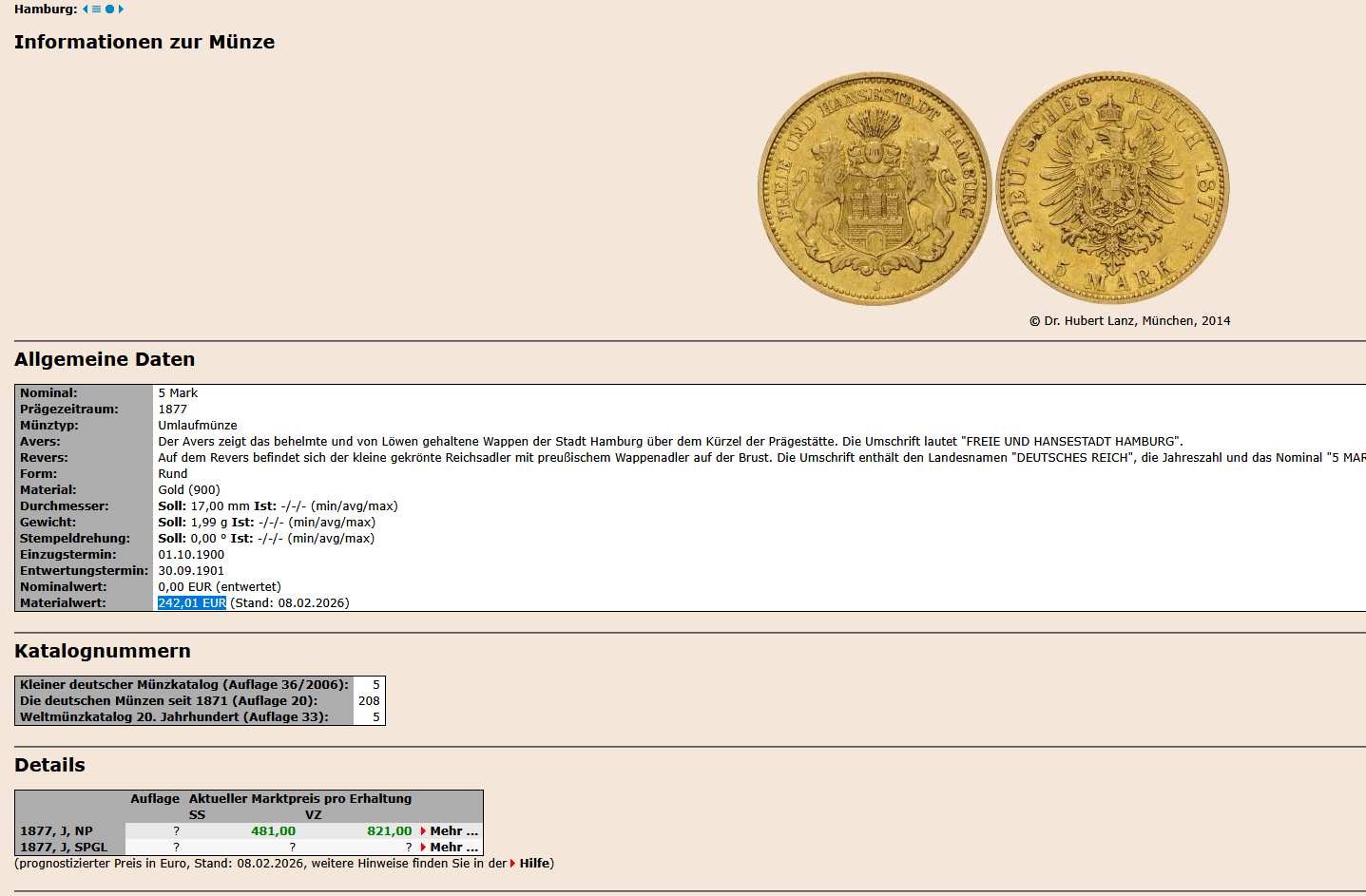Viewport: 1366px width, 896px height.
Task: Click the Kleiner deutscher Münzkatalog label
Action: pyautogui.click(x=184, y=685)
